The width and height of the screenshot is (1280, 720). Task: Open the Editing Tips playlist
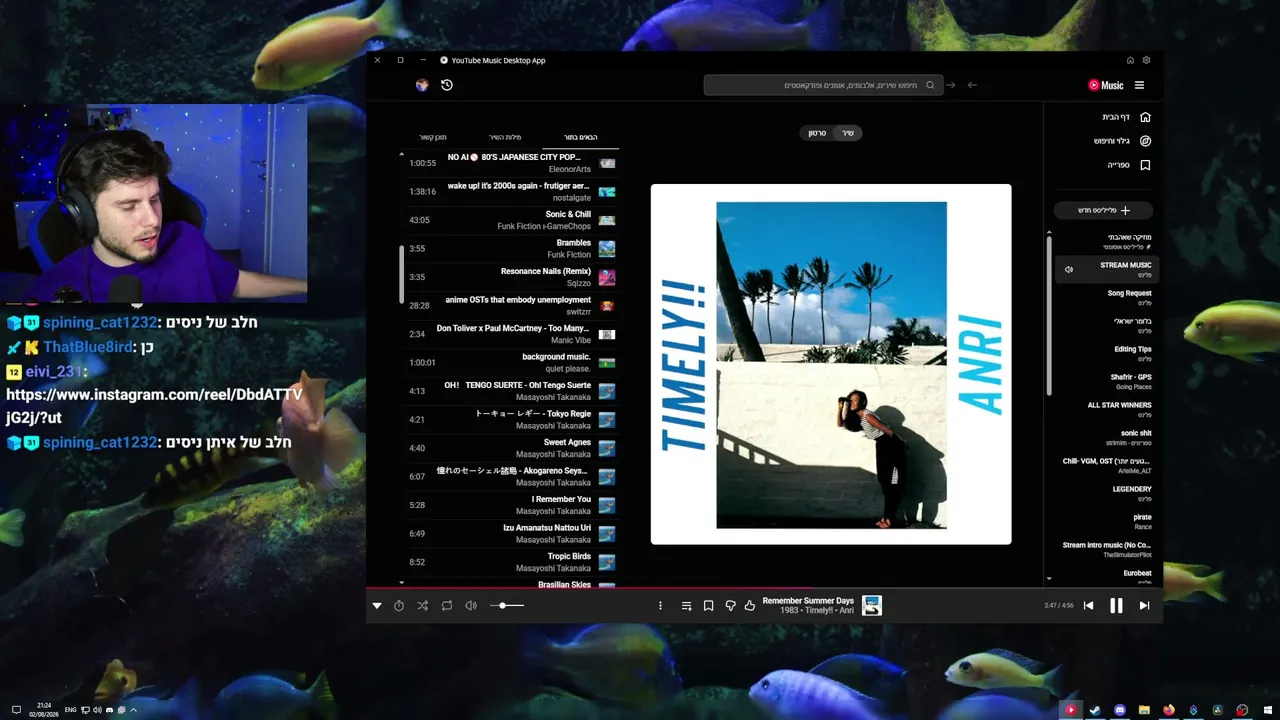(1105, 353)
